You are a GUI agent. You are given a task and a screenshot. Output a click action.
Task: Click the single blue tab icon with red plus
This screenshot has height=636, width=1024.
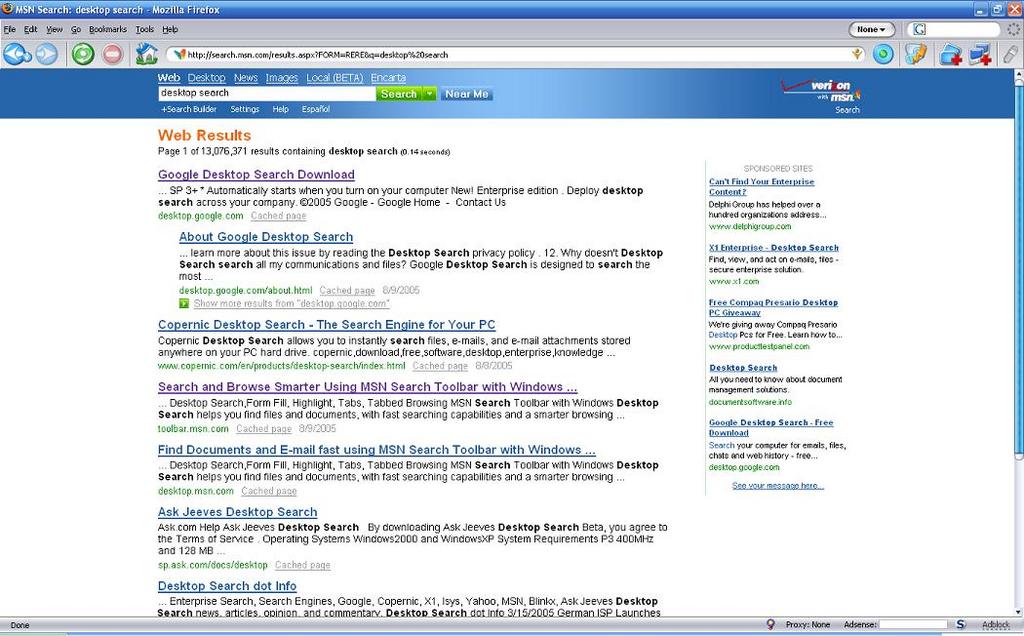951,54
